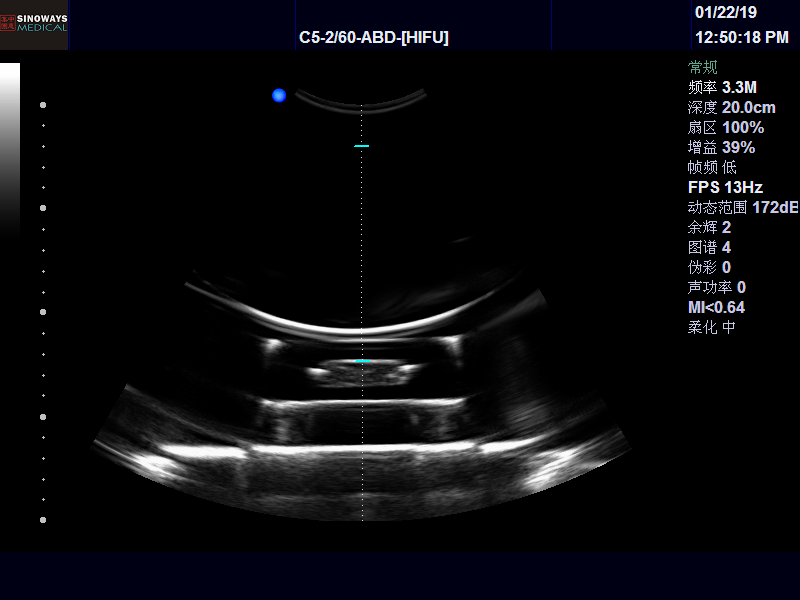
Task: Select the upper cyan focus marker
Action: pyautogui.click(x=361, y=146)
